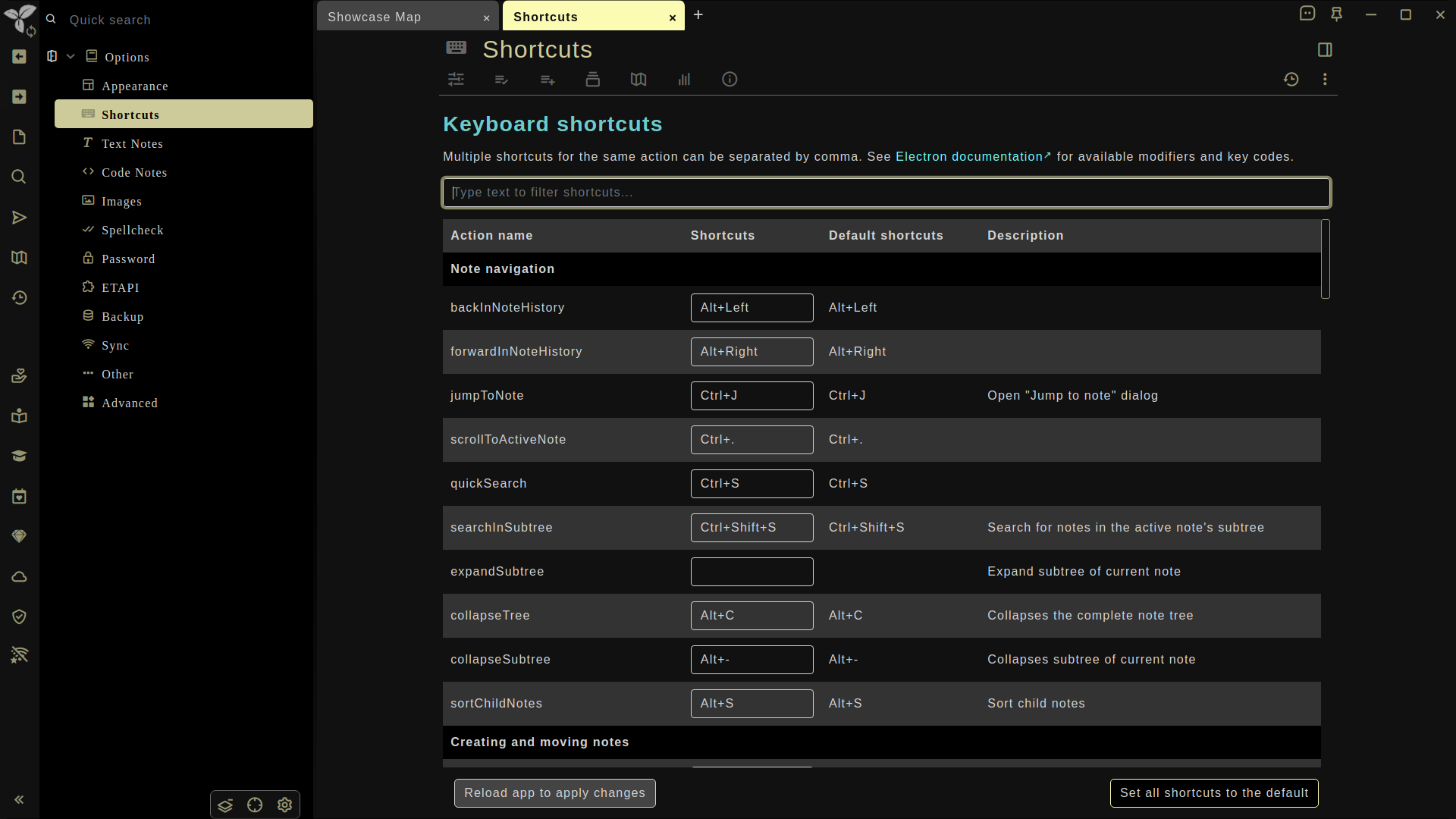Toggle the right pane layout icon

1325,50
